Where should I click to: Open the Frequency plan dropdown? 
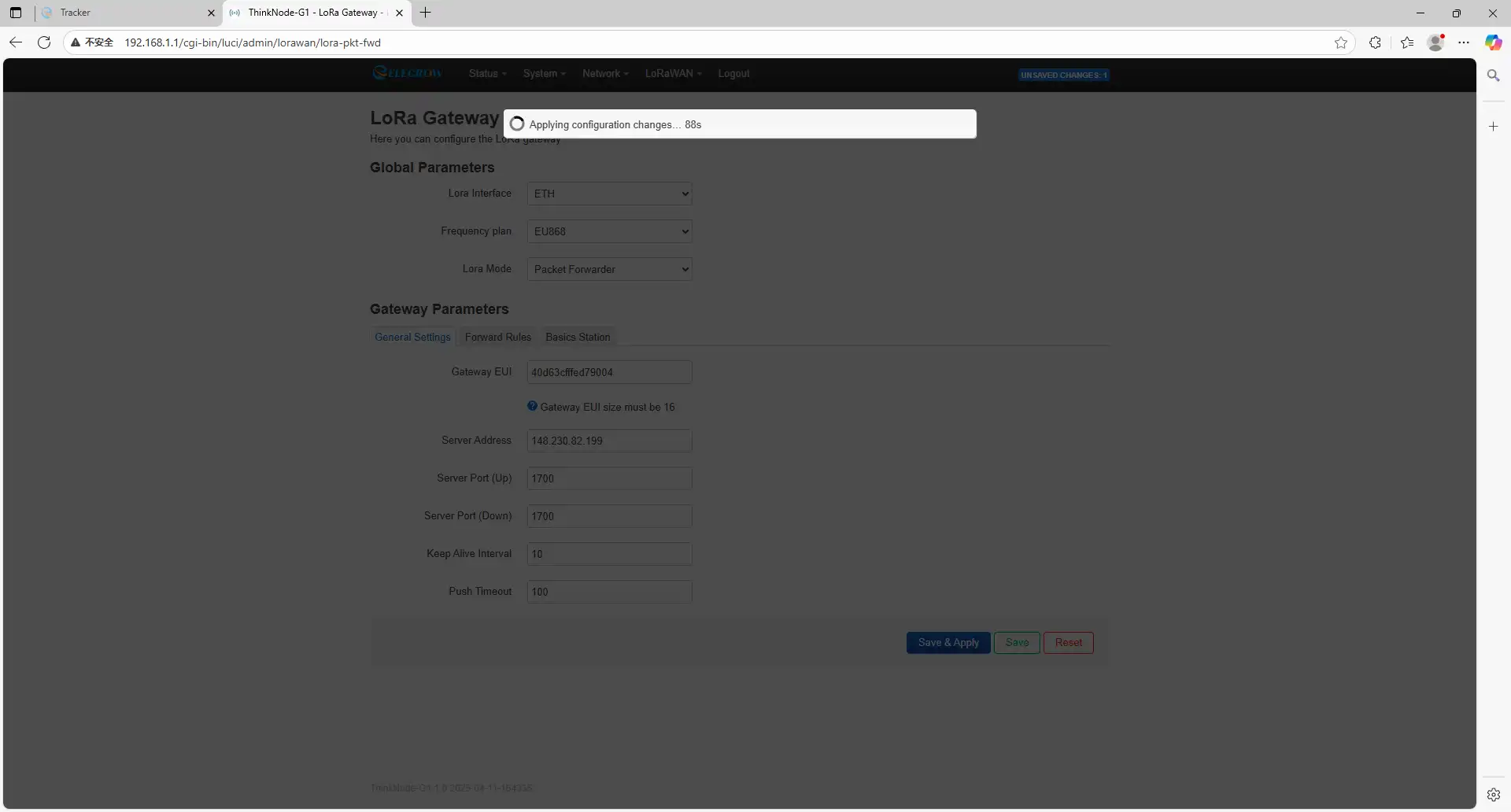pyautogui.click(x=609, y=231)
